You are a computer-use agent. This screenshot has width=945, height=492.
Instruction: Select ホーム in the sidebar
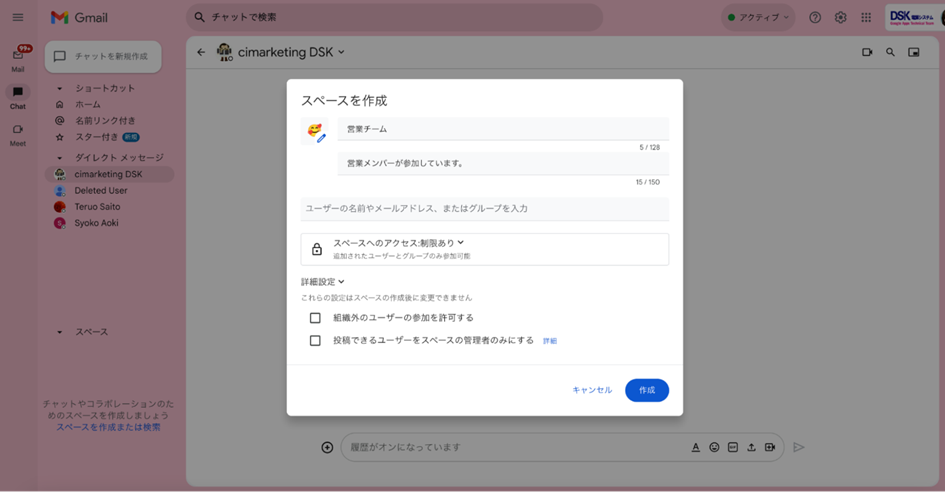(x=87, y=104)
